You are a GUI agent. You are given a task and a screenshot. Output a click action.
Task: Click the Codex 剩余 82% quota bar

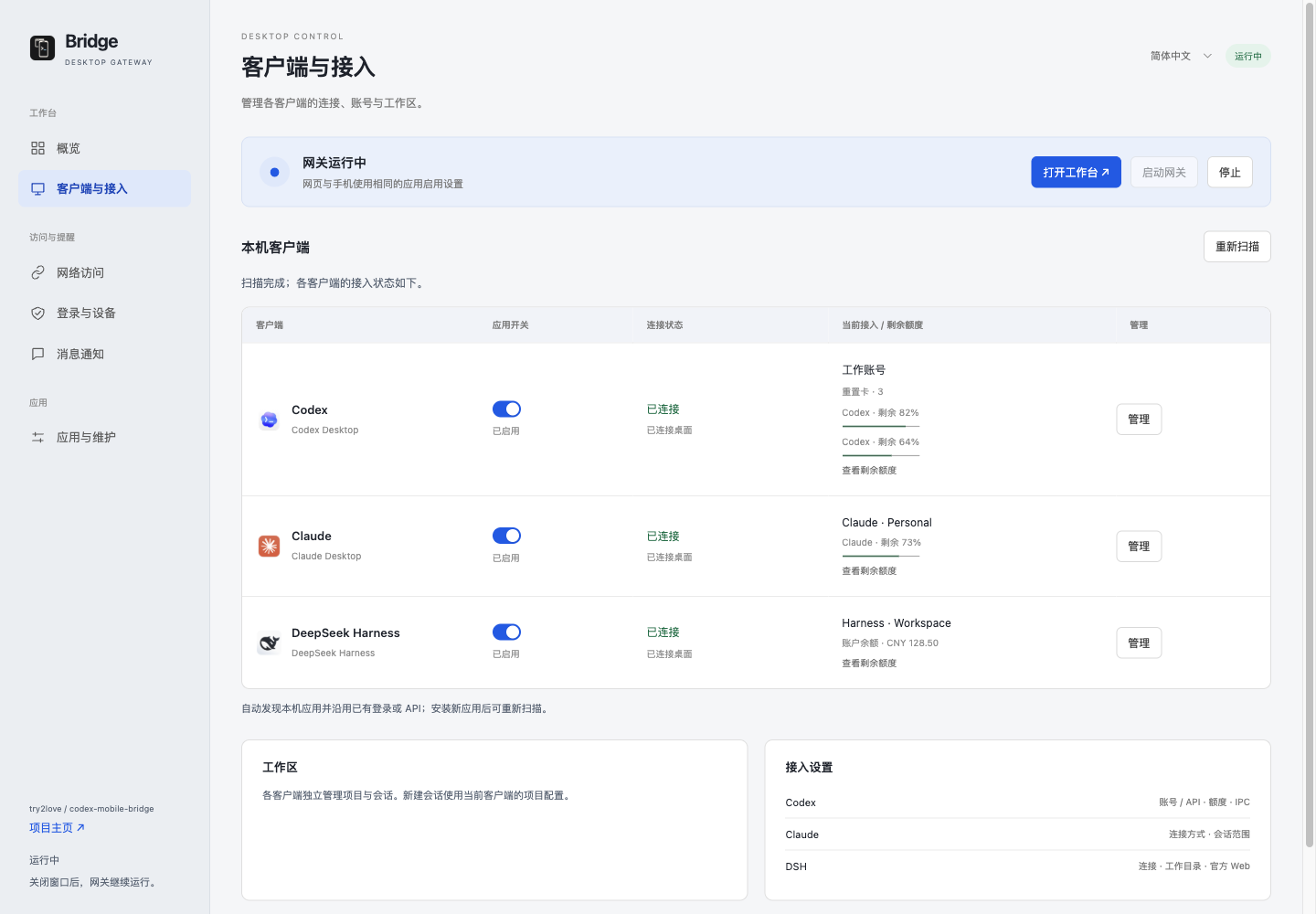click(881, 426)
